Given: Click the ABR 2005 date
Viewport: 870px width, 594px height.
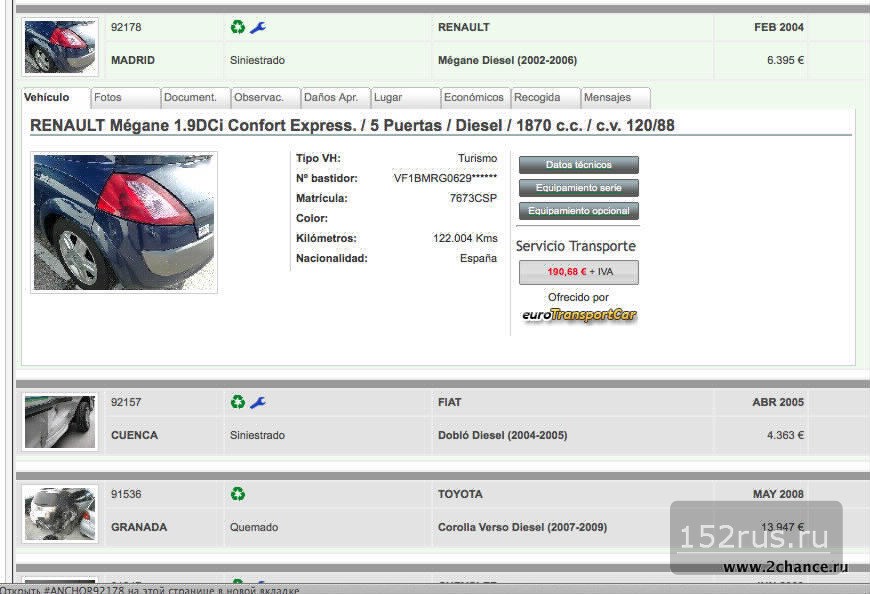Looking at the screenshot, I should pyautogui.click(x=778, y=402).
